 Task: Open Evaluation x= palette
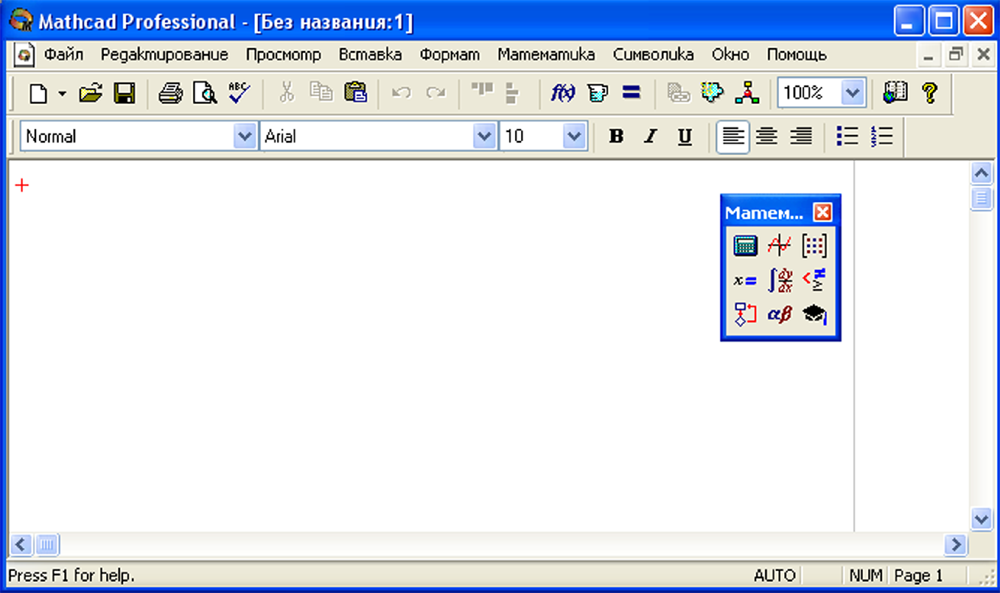(x=745, y=280)
